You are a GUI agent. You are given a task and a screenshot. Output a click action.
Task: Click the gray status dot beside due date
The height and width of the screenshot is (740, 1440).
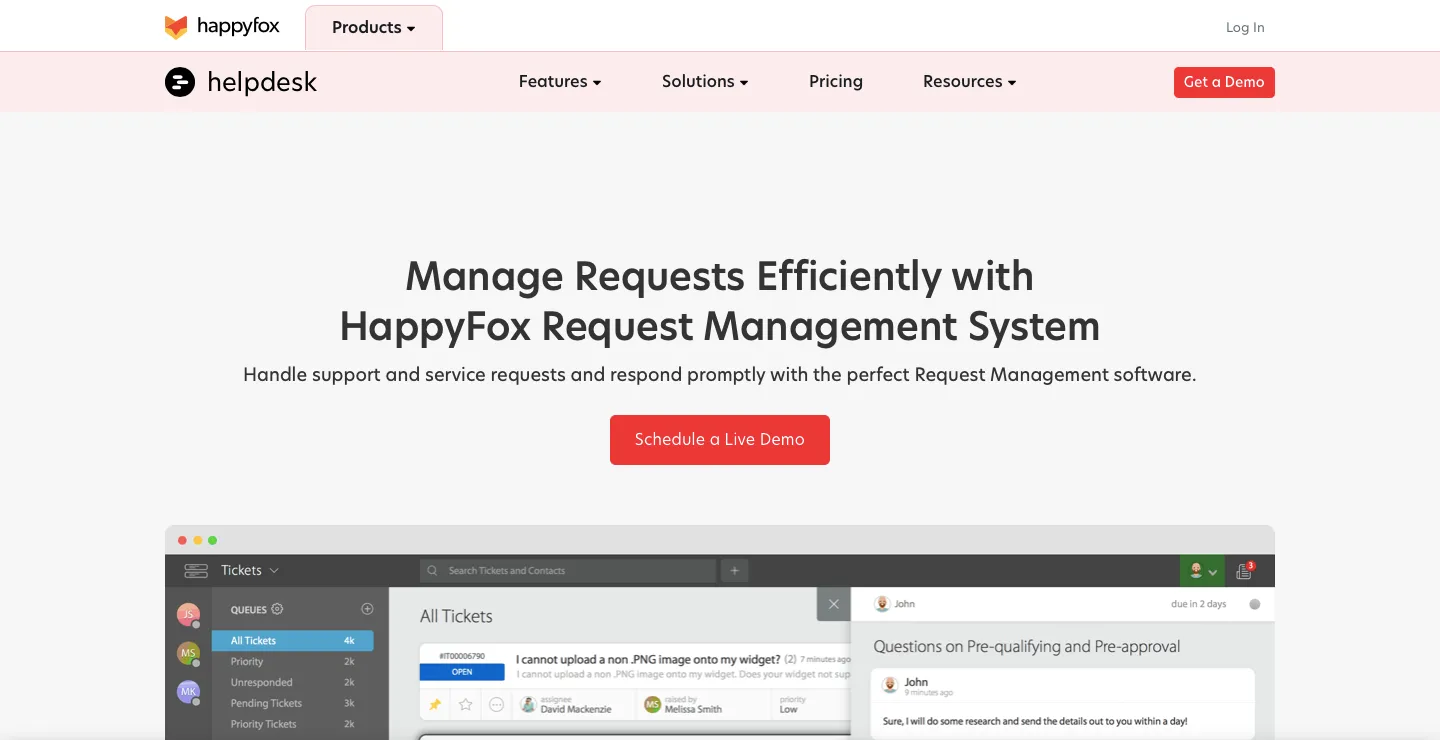click(1255, 604)
